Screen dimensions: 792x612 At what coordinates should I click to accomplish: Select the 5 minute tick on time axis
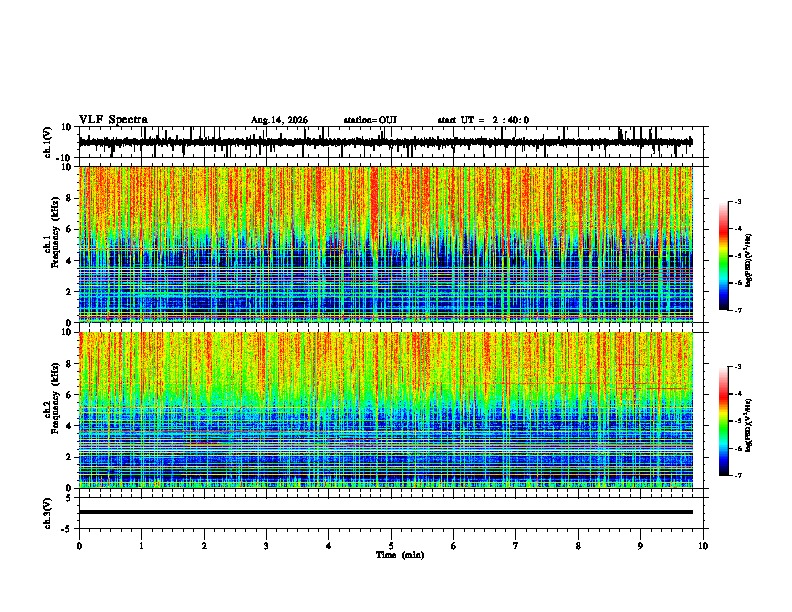391,546
